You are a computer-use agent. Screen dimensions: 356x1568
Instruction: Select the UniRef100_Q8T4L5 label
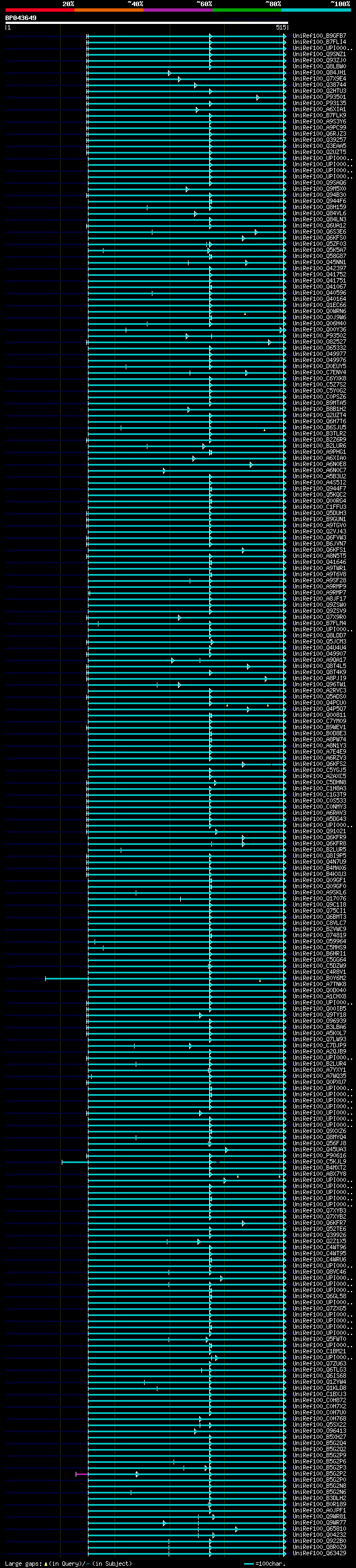pos(319,666)
